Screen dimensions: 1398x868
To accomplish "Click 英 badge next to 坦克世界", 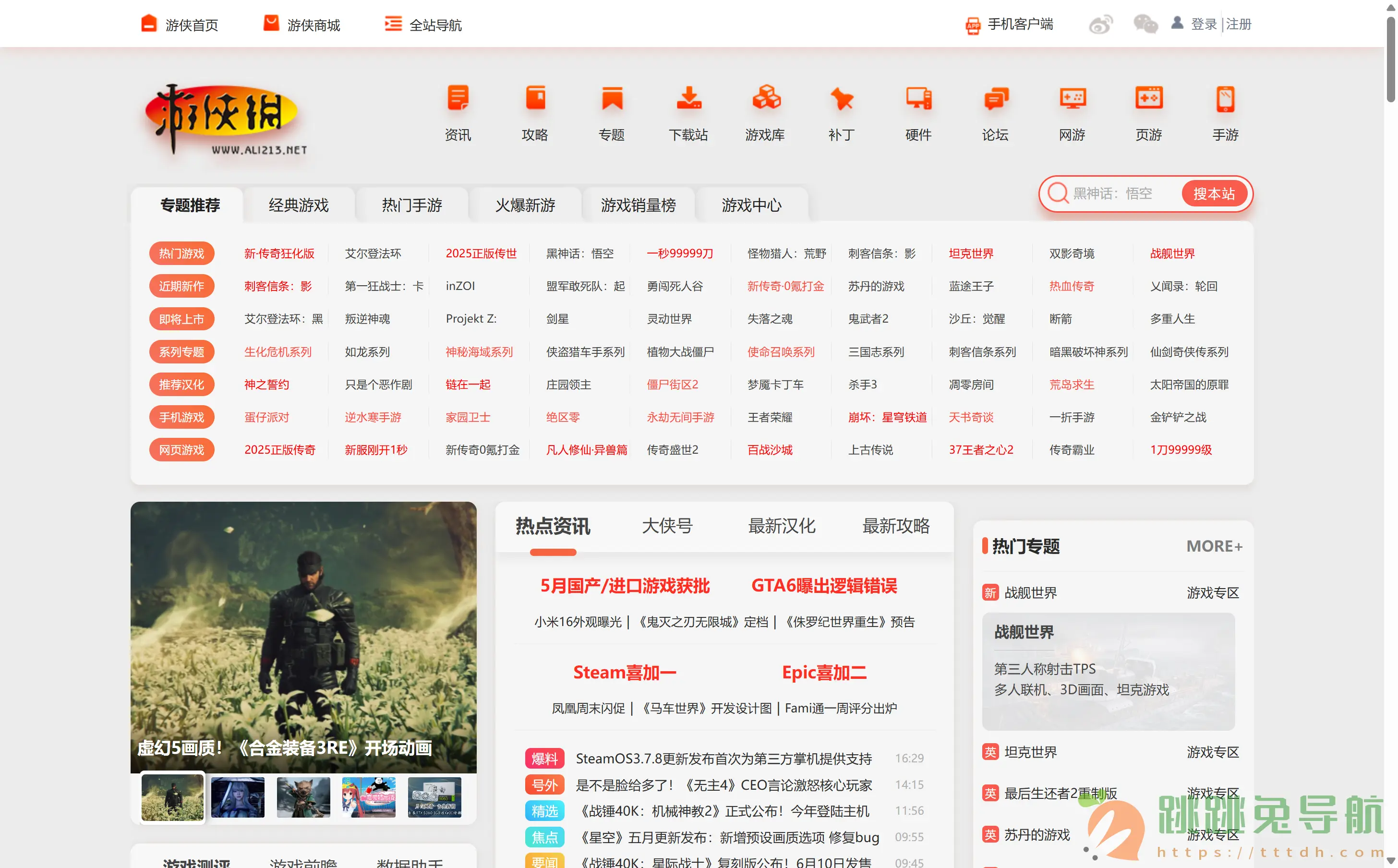I will click(x=990, y=752).
